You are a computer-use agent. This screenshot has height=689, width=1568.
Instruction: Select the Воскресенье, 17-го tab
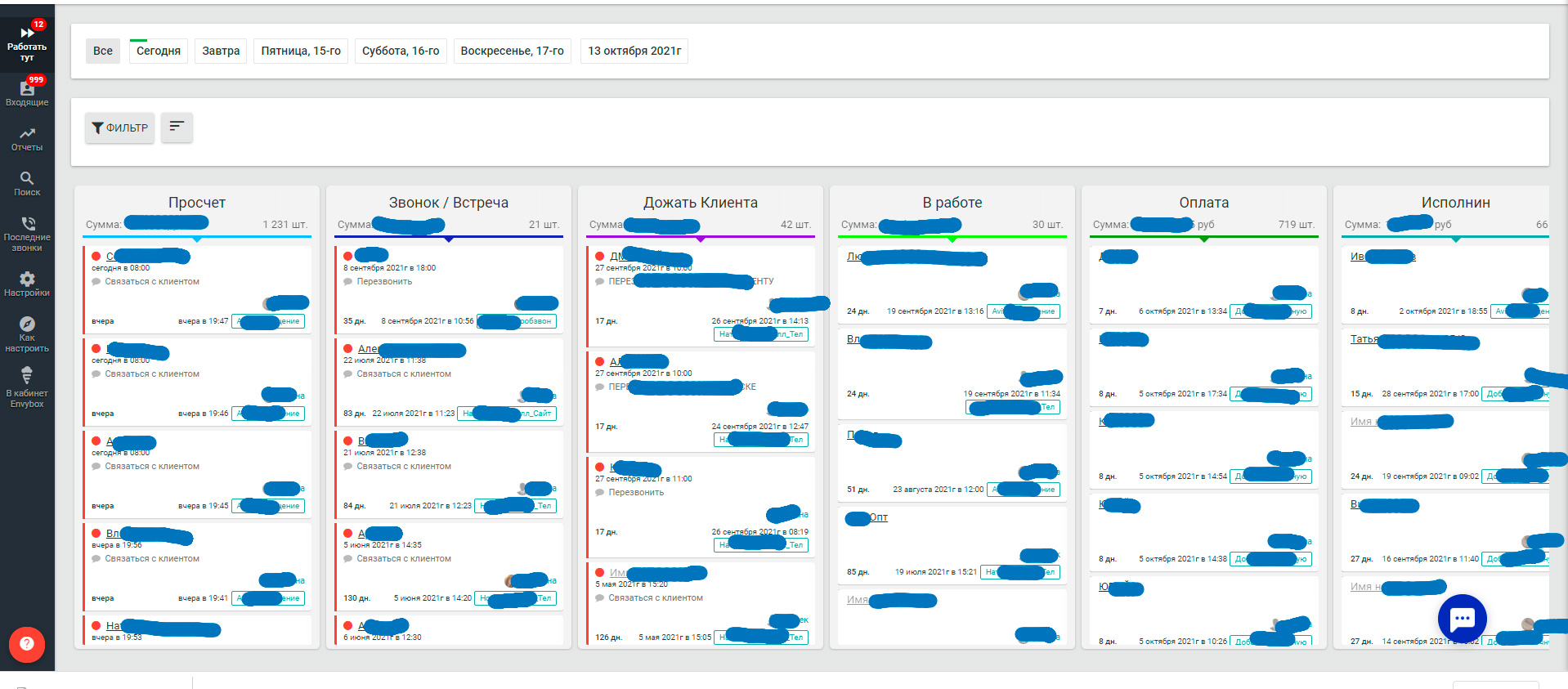[x=513, y=51]
